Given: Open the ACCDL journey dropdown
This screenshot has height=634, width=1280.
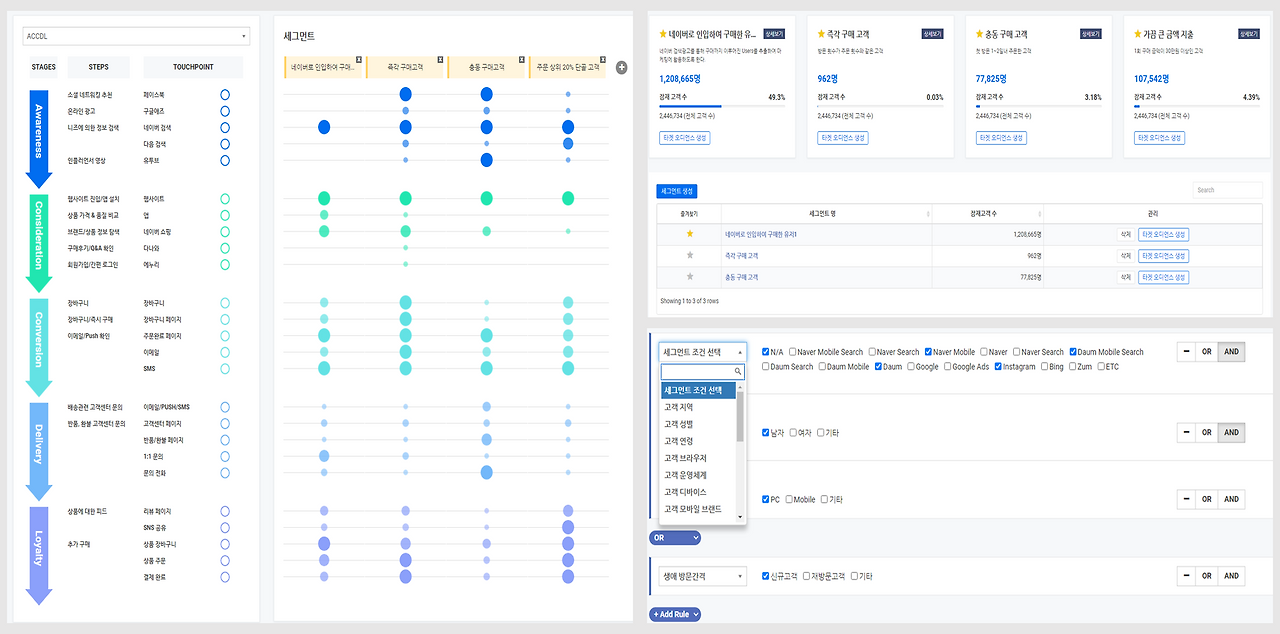Looking at the screenshot, I should [136, 37].
